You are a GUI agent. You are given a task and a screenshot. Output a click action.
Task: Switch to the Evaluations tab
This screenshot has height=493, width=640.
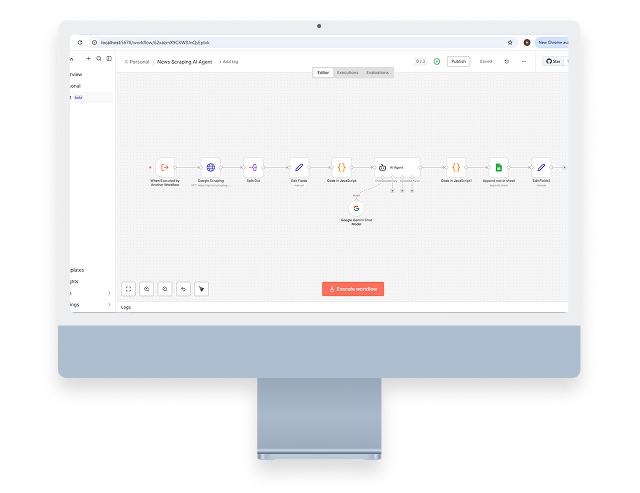377,73
